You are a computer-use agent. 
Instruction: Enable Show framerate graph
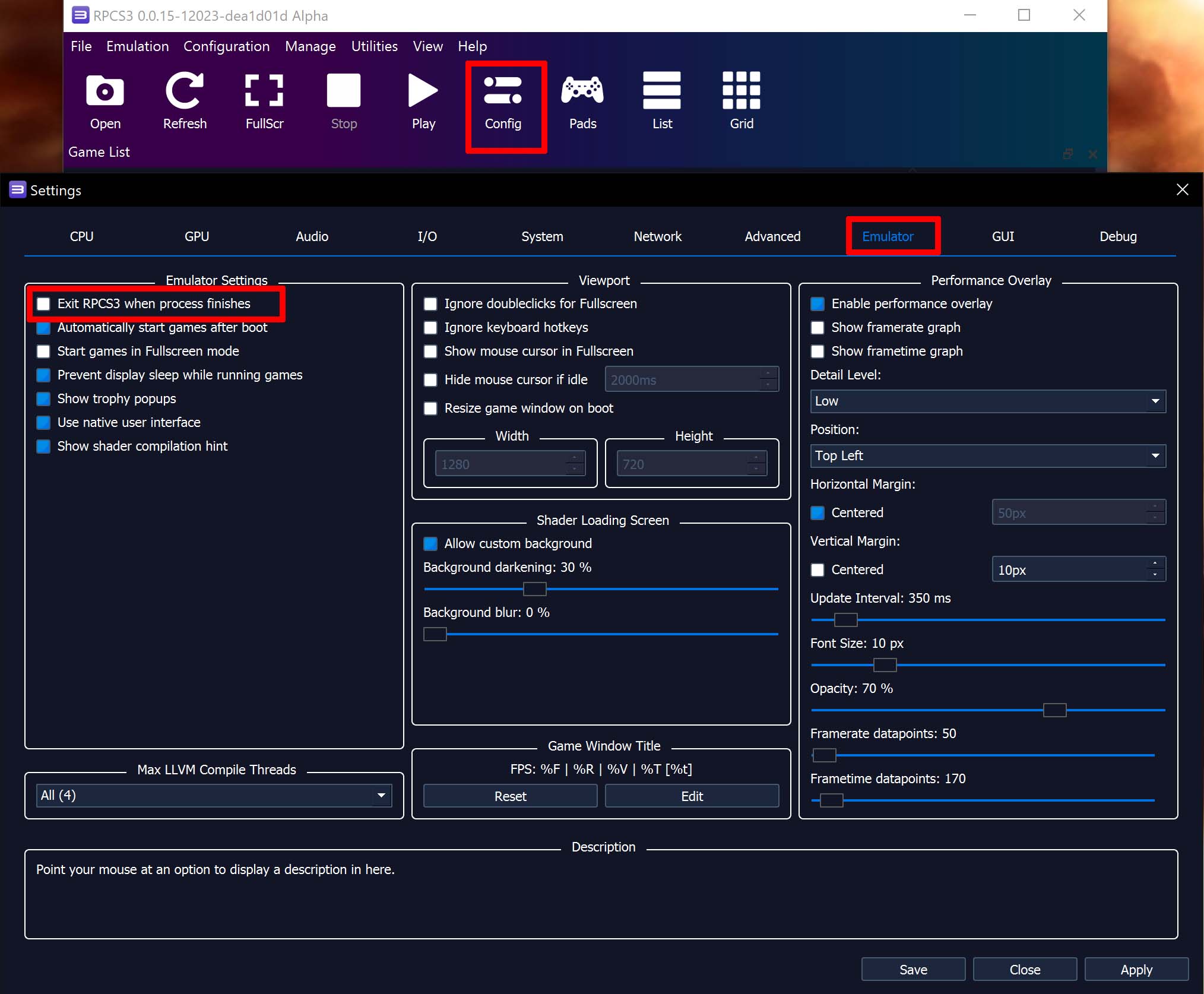click(818, 328)
